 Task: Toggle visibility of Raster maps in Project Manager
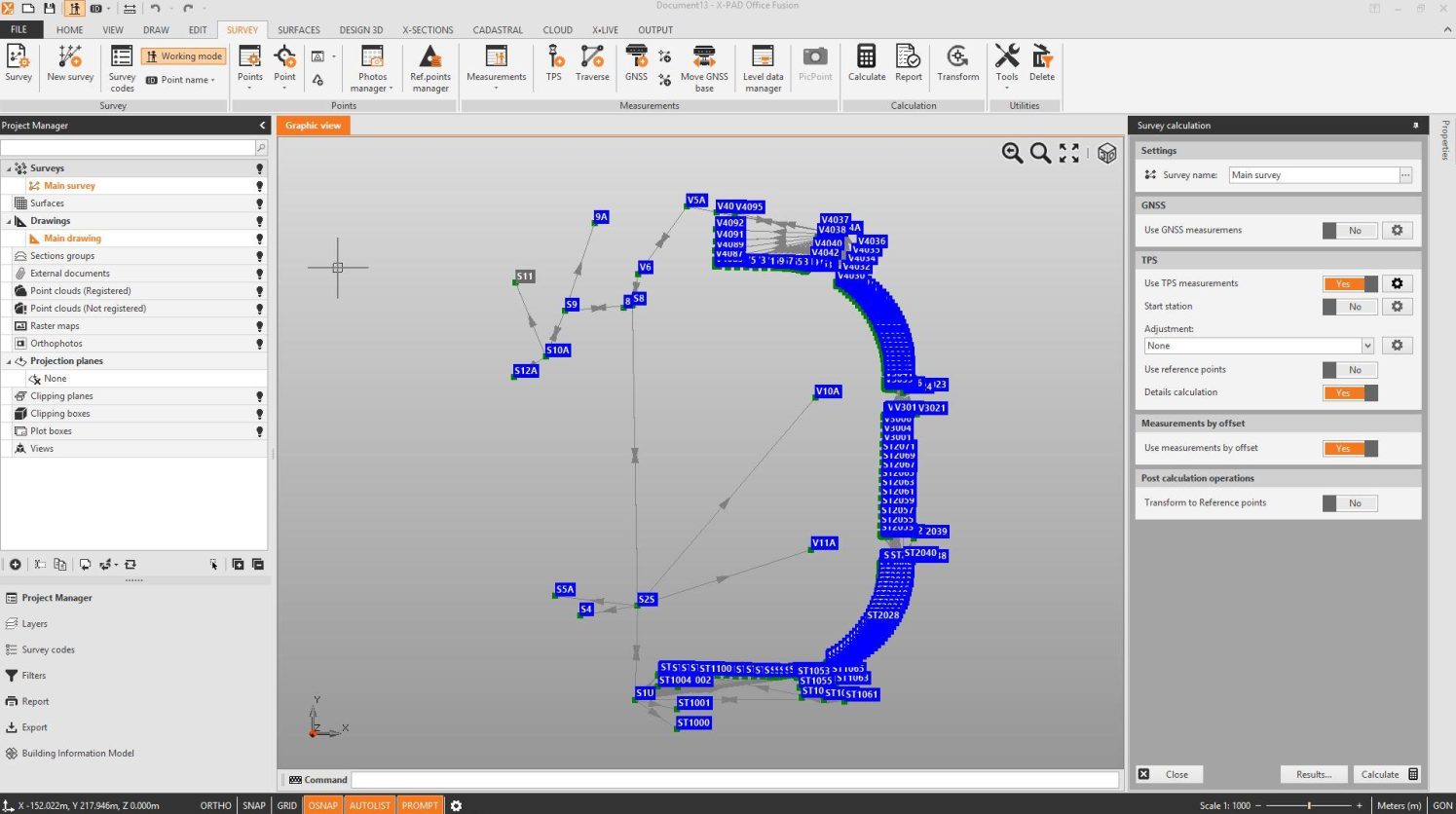[x=258, y=325]
